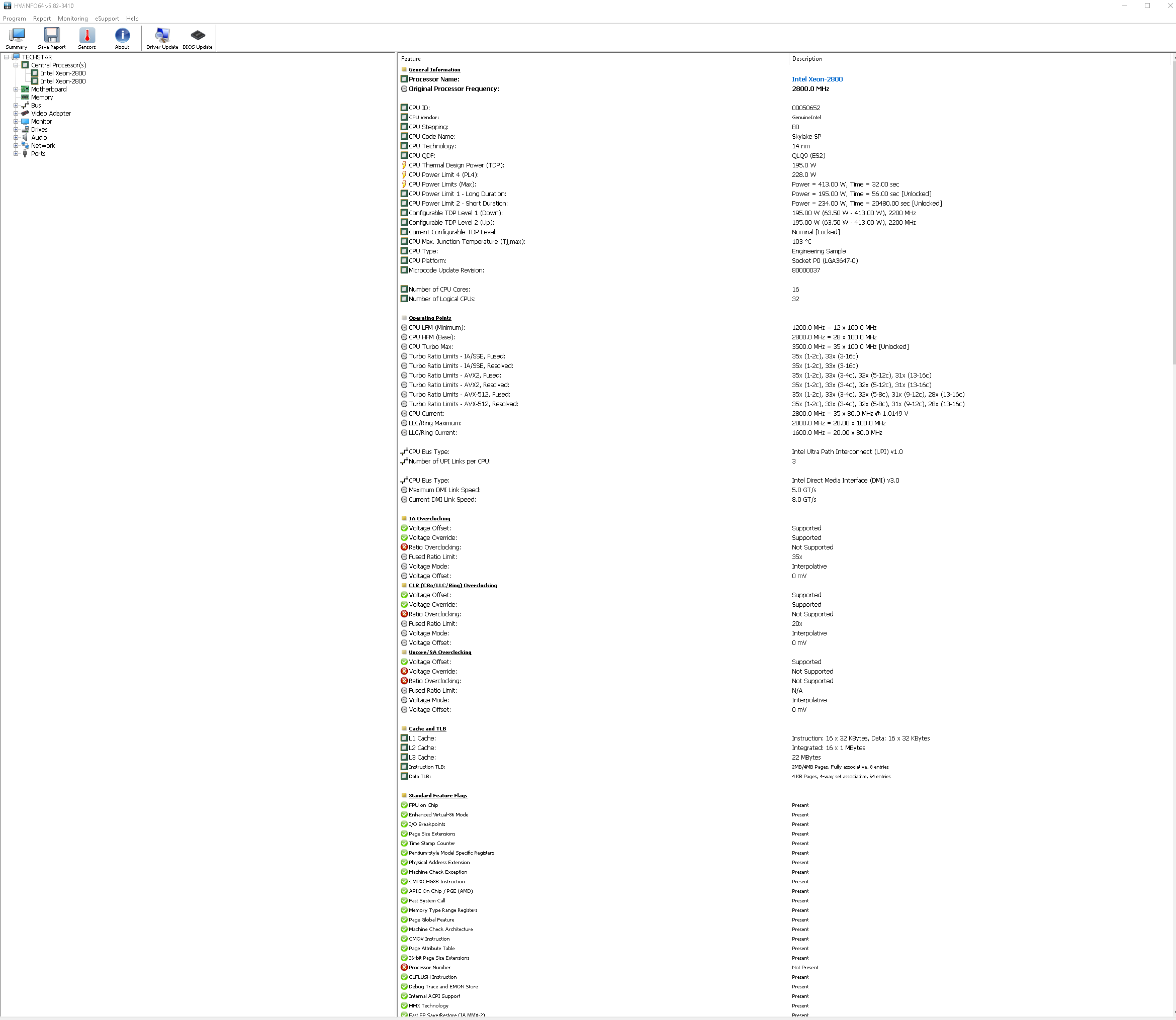Select the Number of CPU Cores row

point(784,289)
